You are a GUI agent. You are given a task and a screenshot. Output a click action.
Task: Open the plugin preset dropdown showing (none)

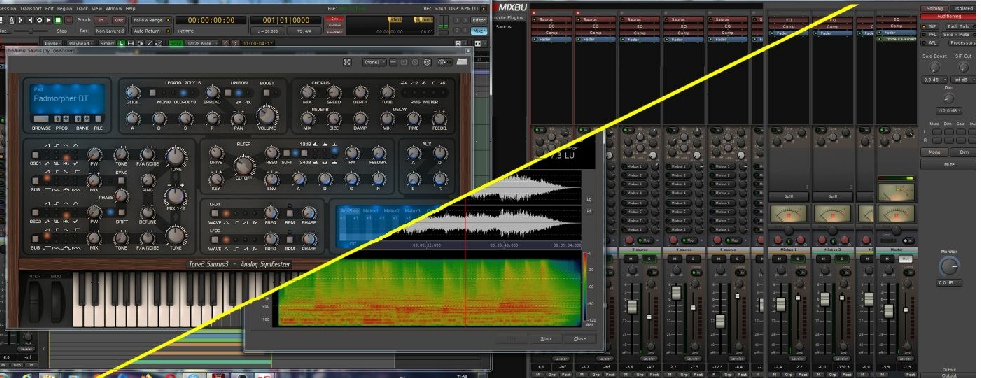(x=375, y=62)
